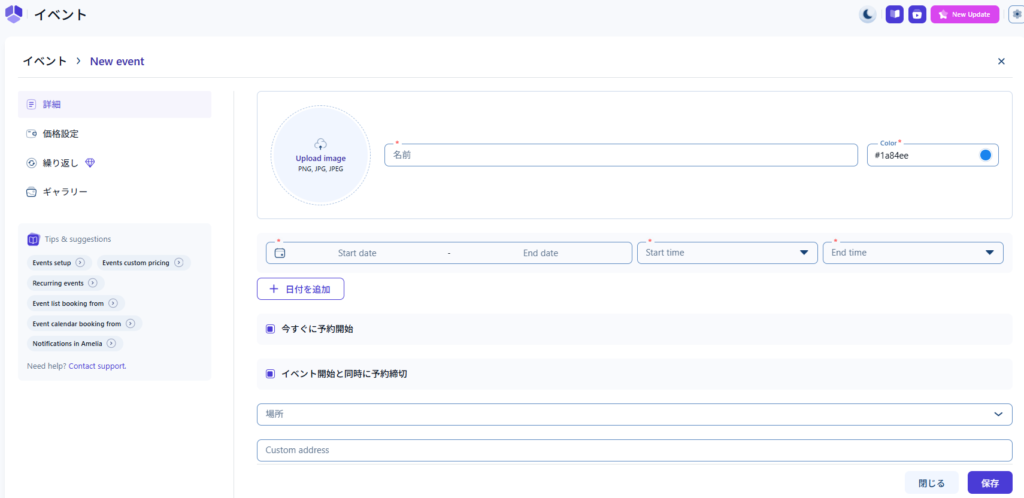Toggle the イベント開始と同時に予約締切 checkbox
Image resolution: width=1024 pixels, height=498 pixels.
pos(270,374)
